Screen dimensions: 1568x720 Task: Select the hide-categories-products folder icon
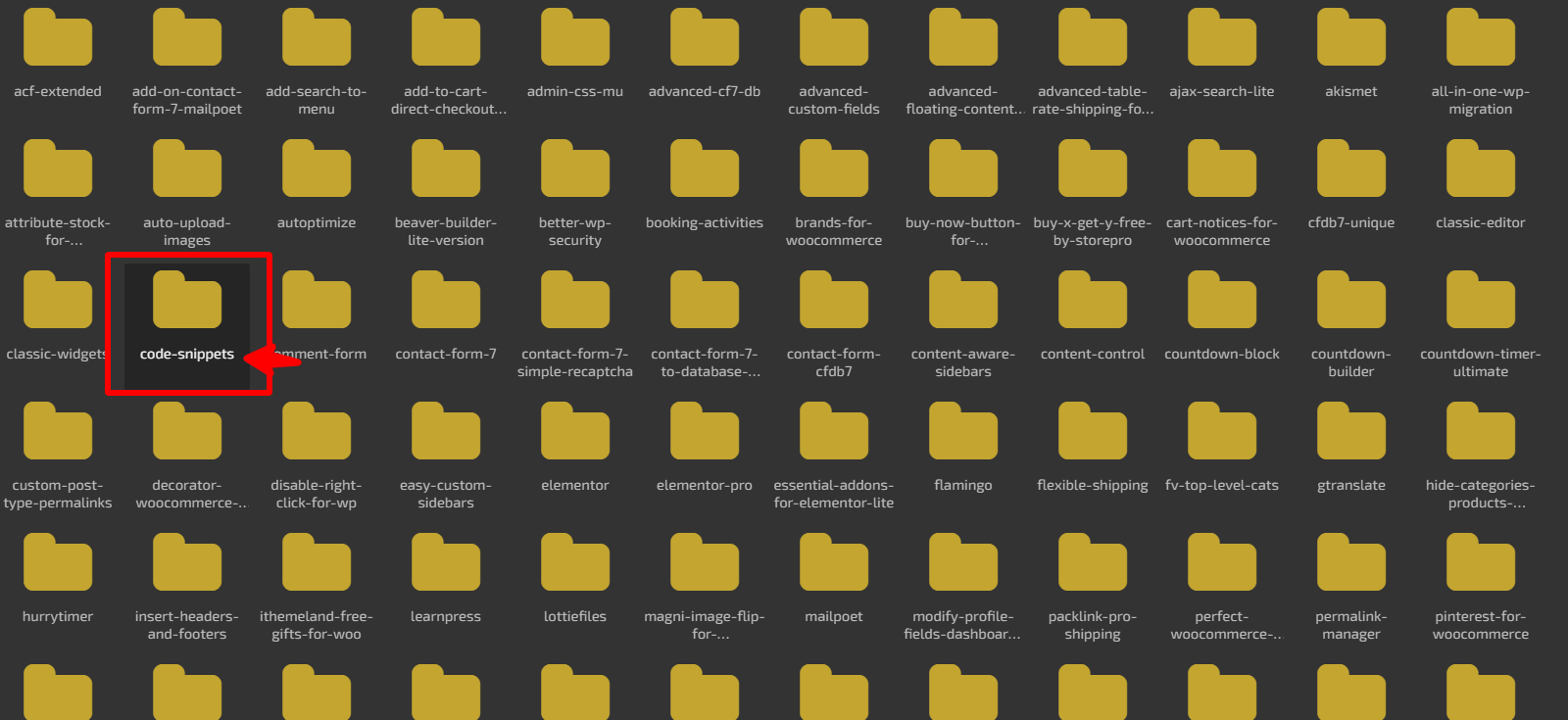tap(1481, 431)
